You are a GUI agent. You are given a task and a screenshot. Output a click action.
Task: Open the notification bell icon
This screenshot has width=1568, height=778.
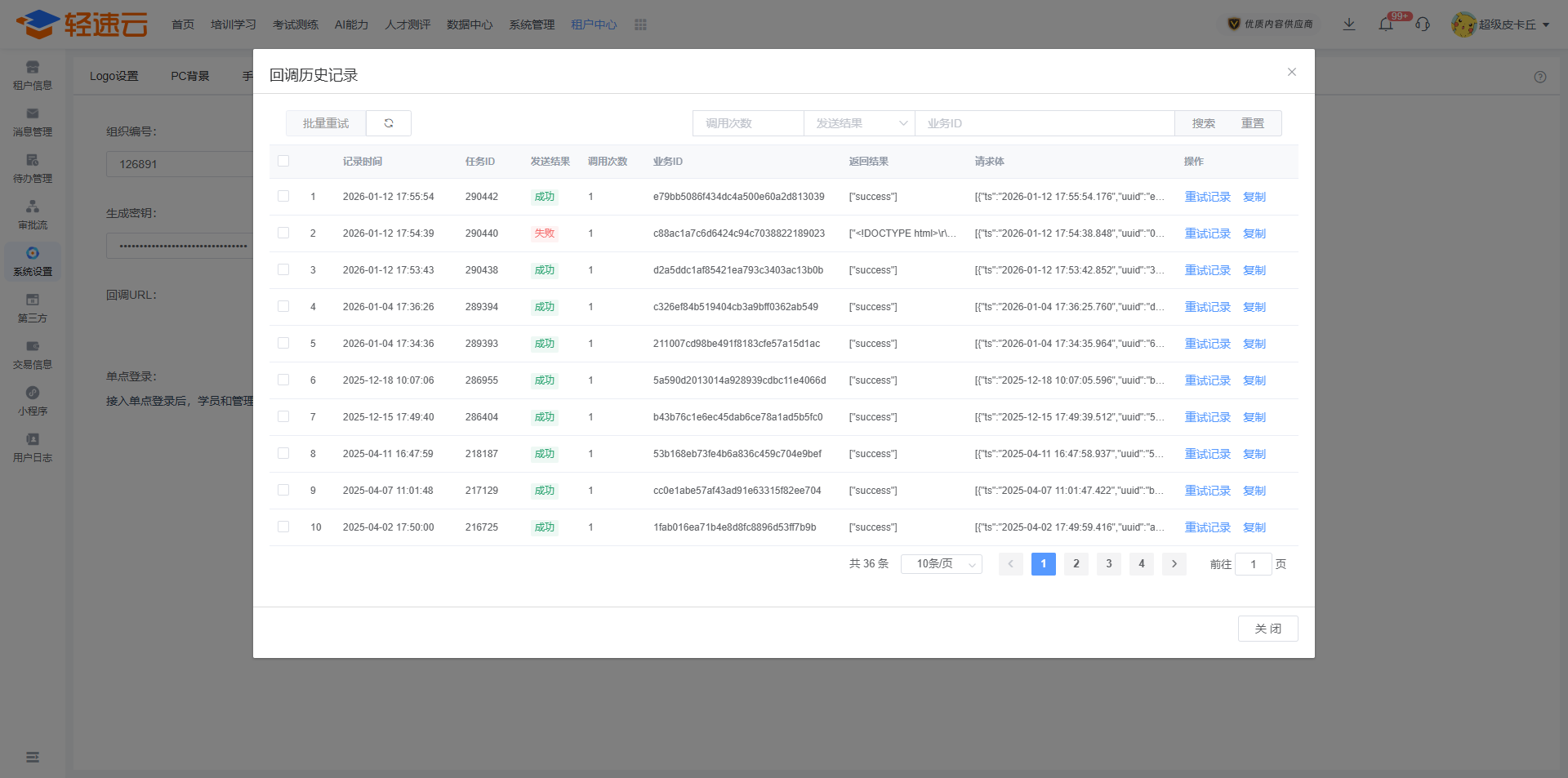coord(1386,24)
